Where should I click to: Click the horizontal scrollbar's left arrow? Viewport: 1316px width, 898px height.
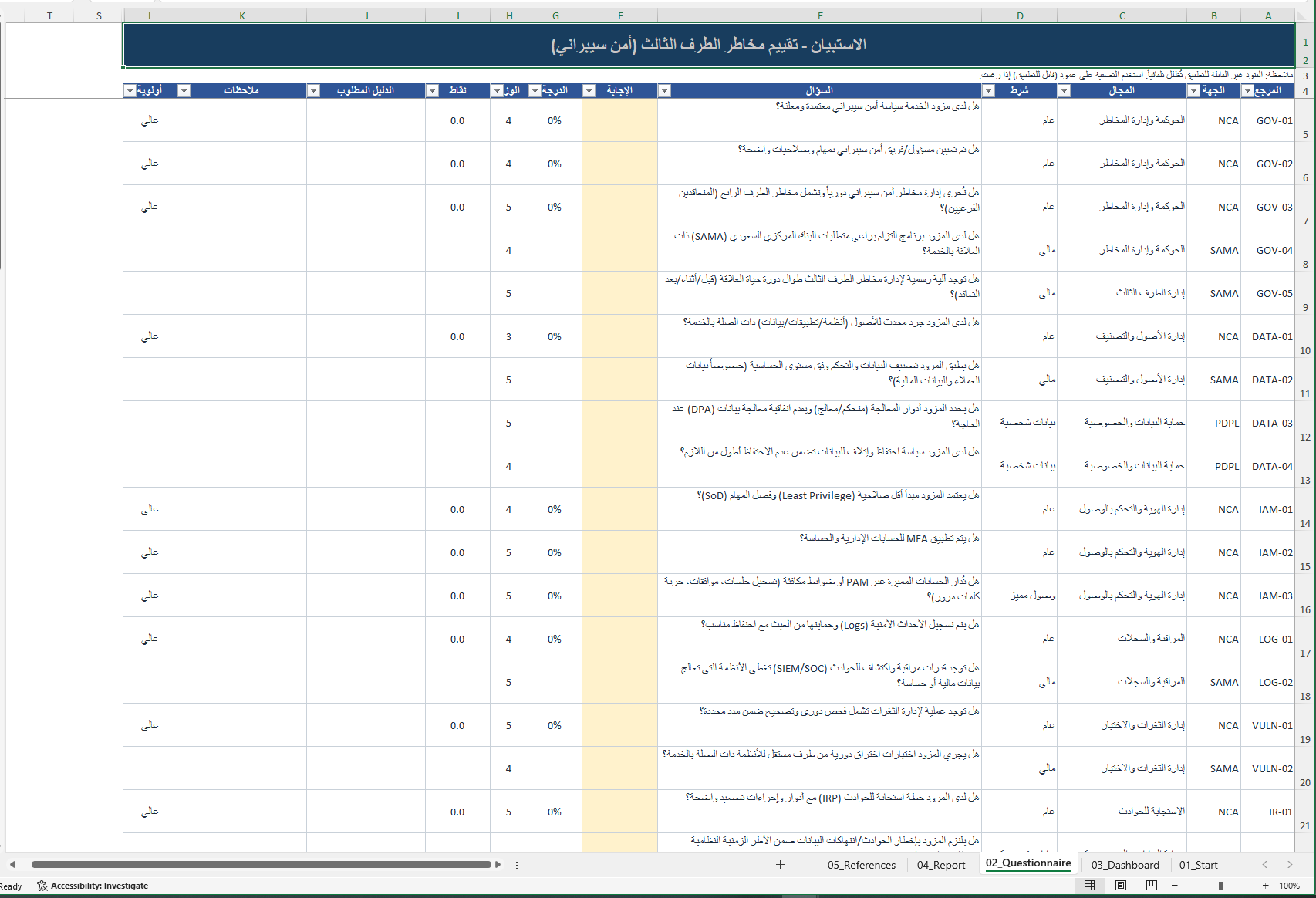pos(12,865)
